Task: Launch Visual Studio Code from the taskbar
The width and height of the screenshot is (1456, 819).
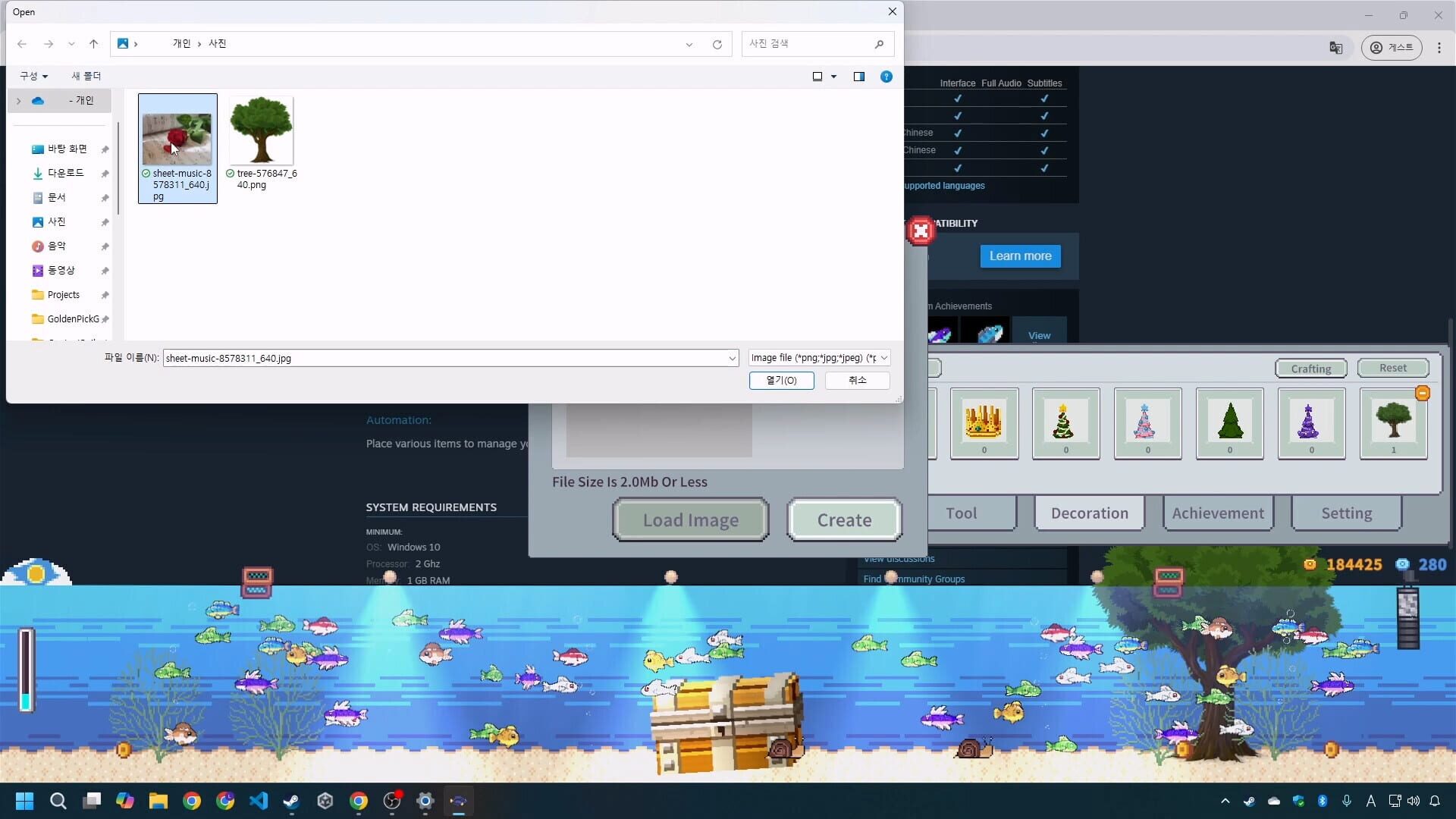Action: click(259, 801)
